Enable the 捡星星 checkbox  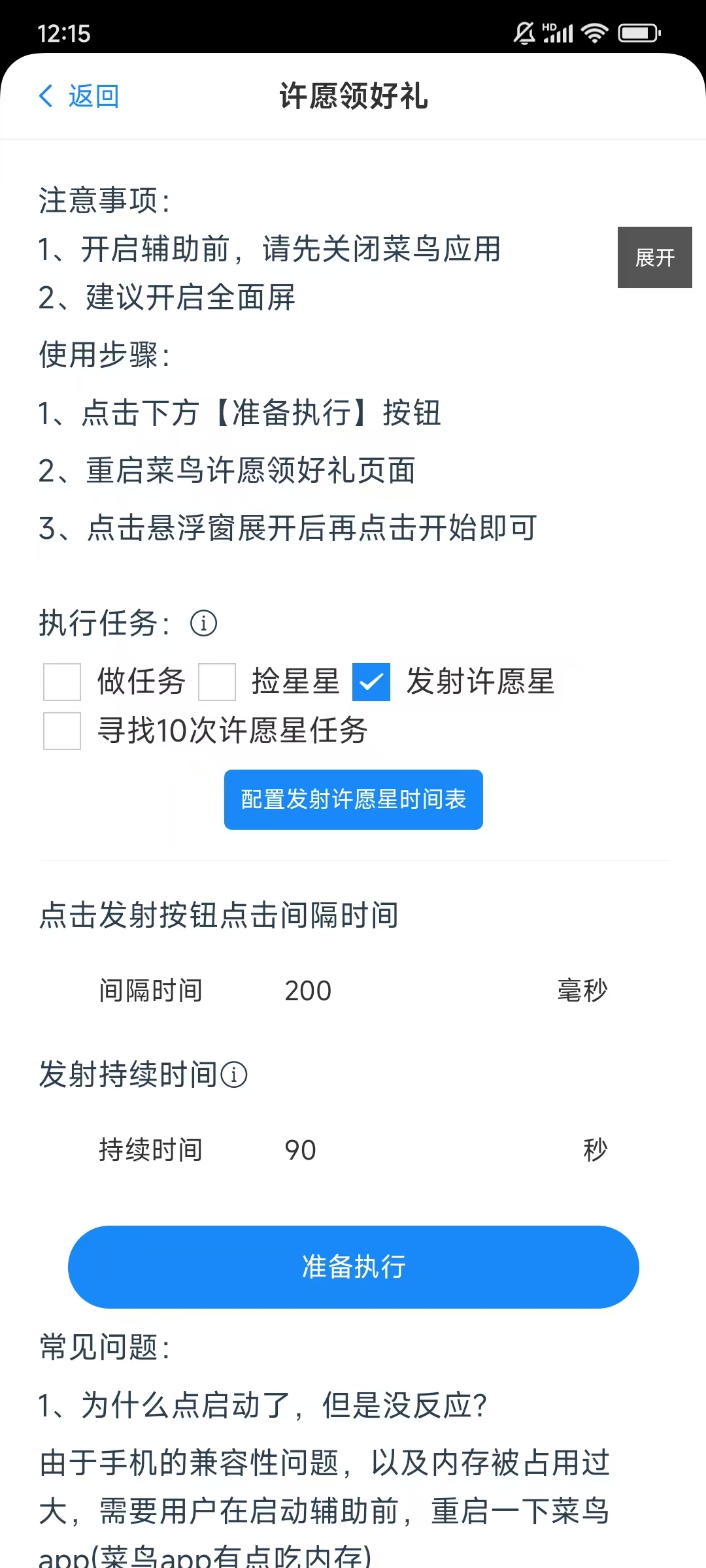pyautogui.click(x=217, y=682)
